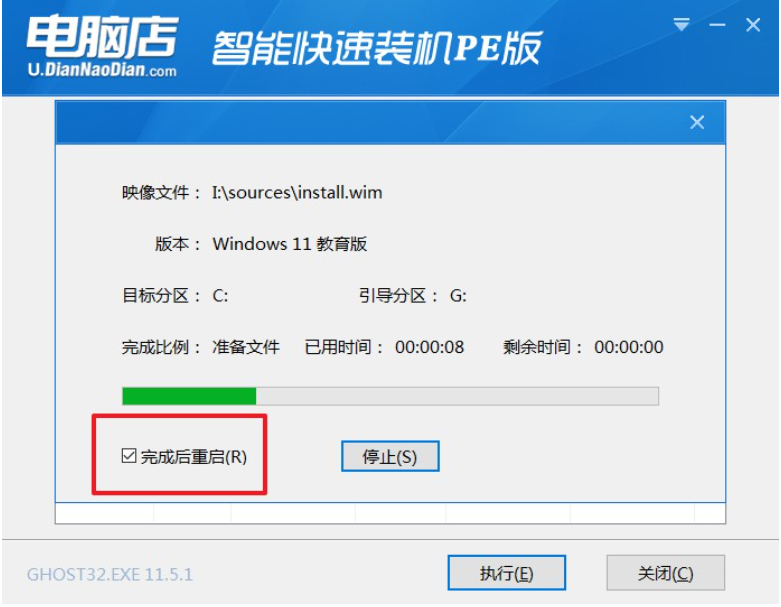
Task: Click U.DianNaoDian.com website text
Action: coord(102,70)
